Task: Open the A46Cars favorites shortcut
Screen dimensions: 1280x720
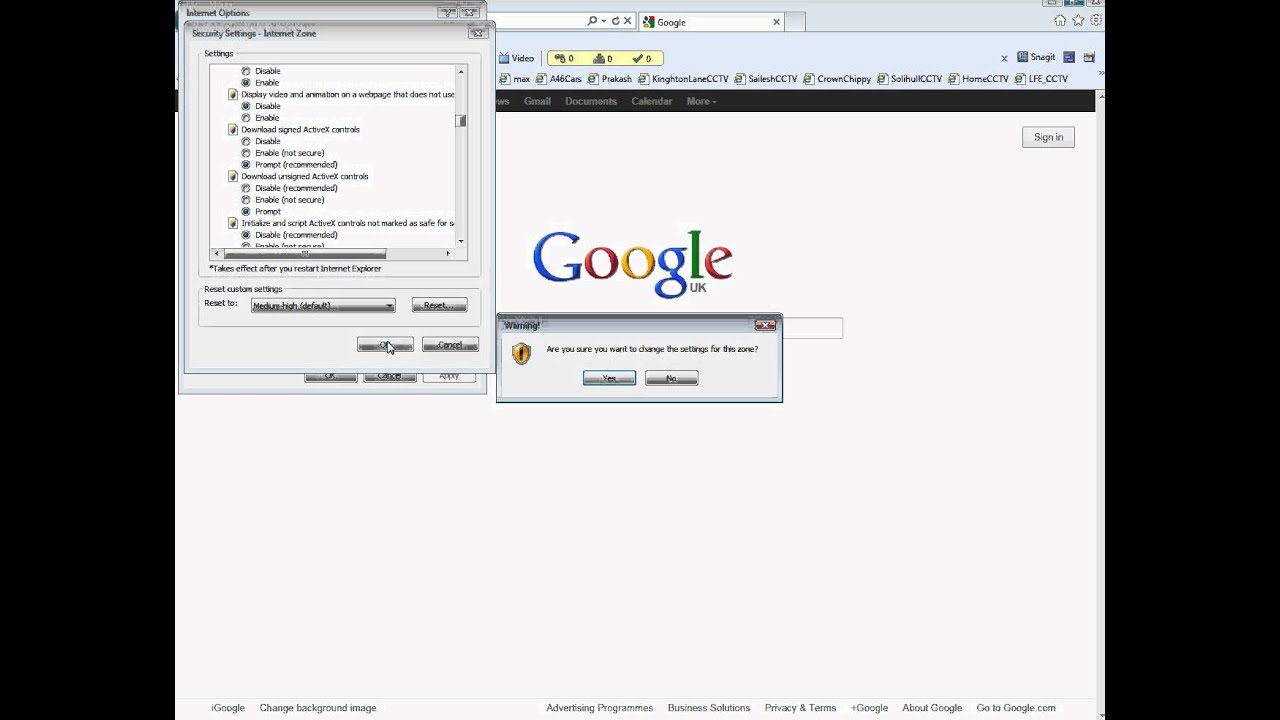Action: tap(559, 79)
